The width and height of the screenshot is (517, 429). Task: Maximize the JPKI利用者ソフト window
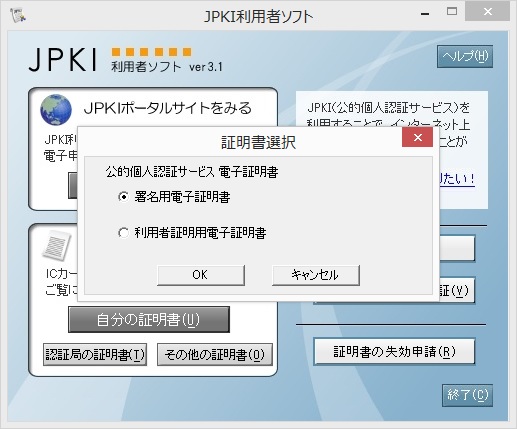click(x=452, y=12)
